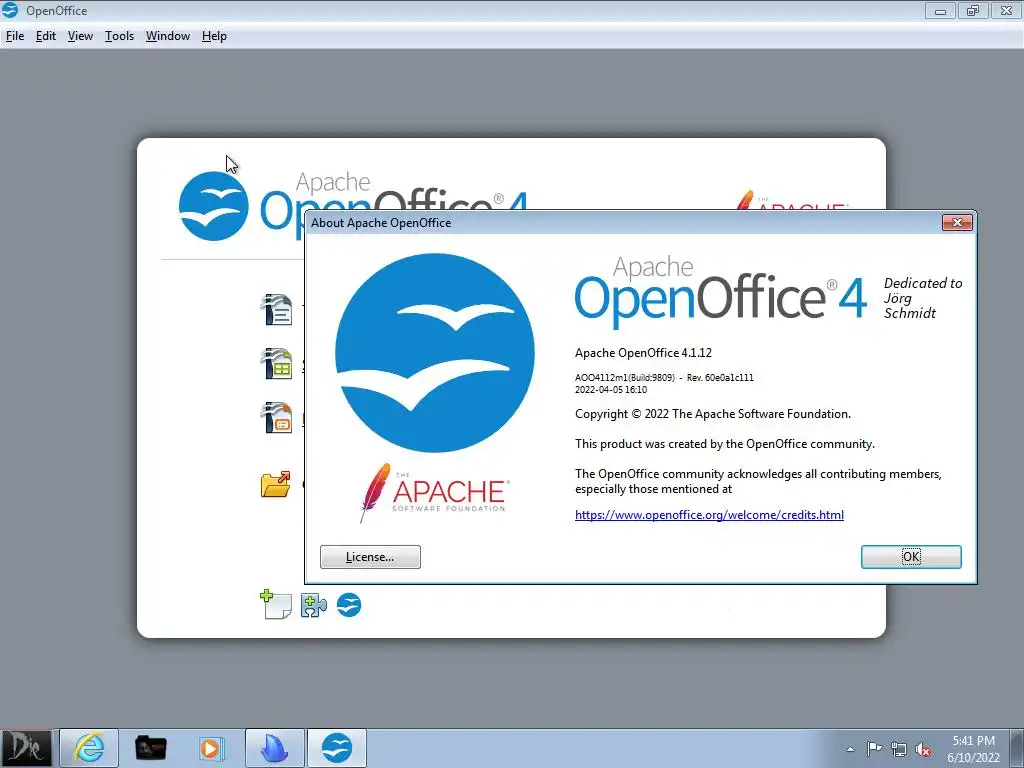Click the build text 'AOO4112m1(Build:9809)'
Screen dimensions: 1024x768
coord(625,377)
